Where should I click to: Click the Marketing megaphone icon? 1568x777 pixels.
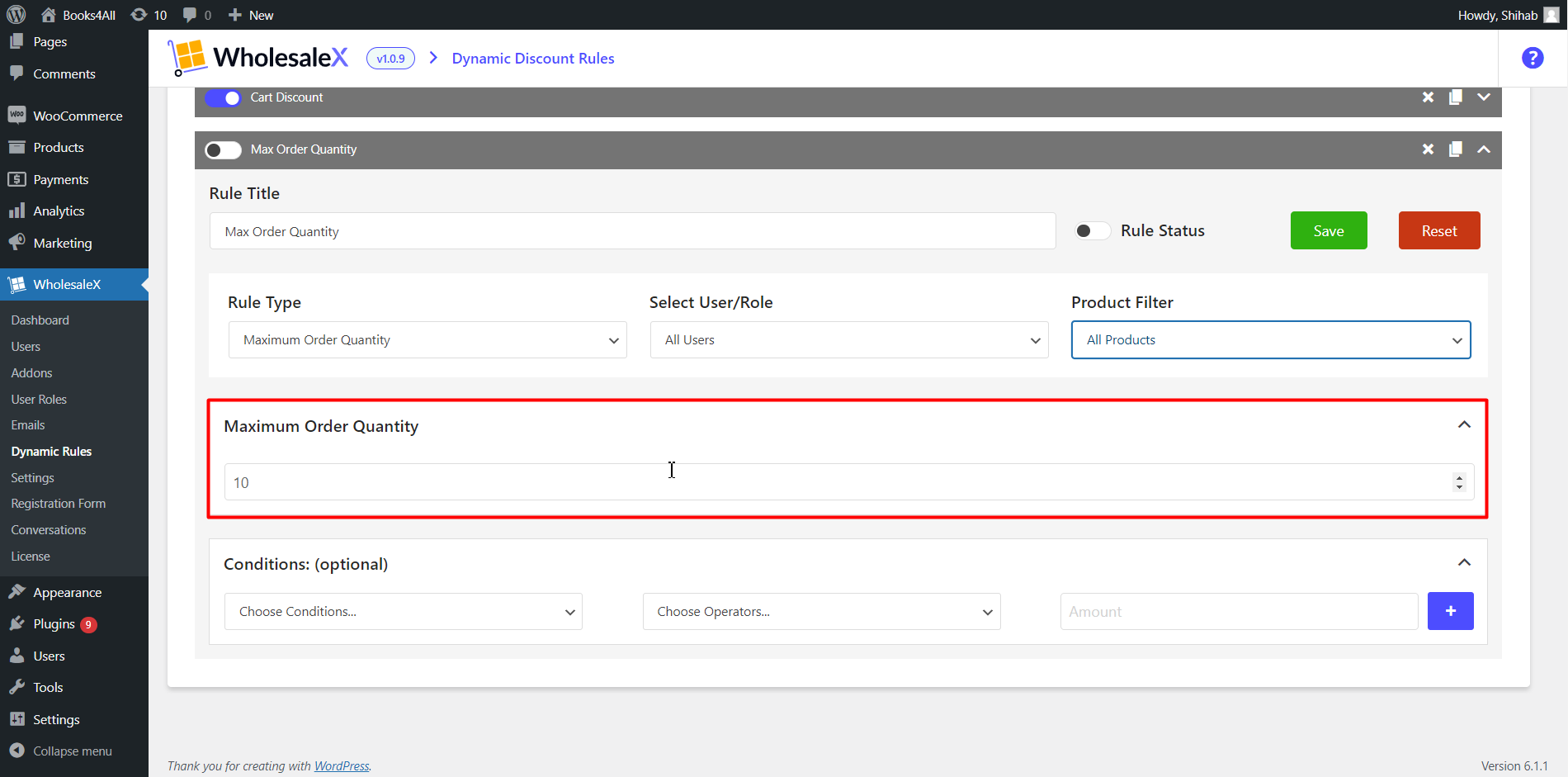17,243
